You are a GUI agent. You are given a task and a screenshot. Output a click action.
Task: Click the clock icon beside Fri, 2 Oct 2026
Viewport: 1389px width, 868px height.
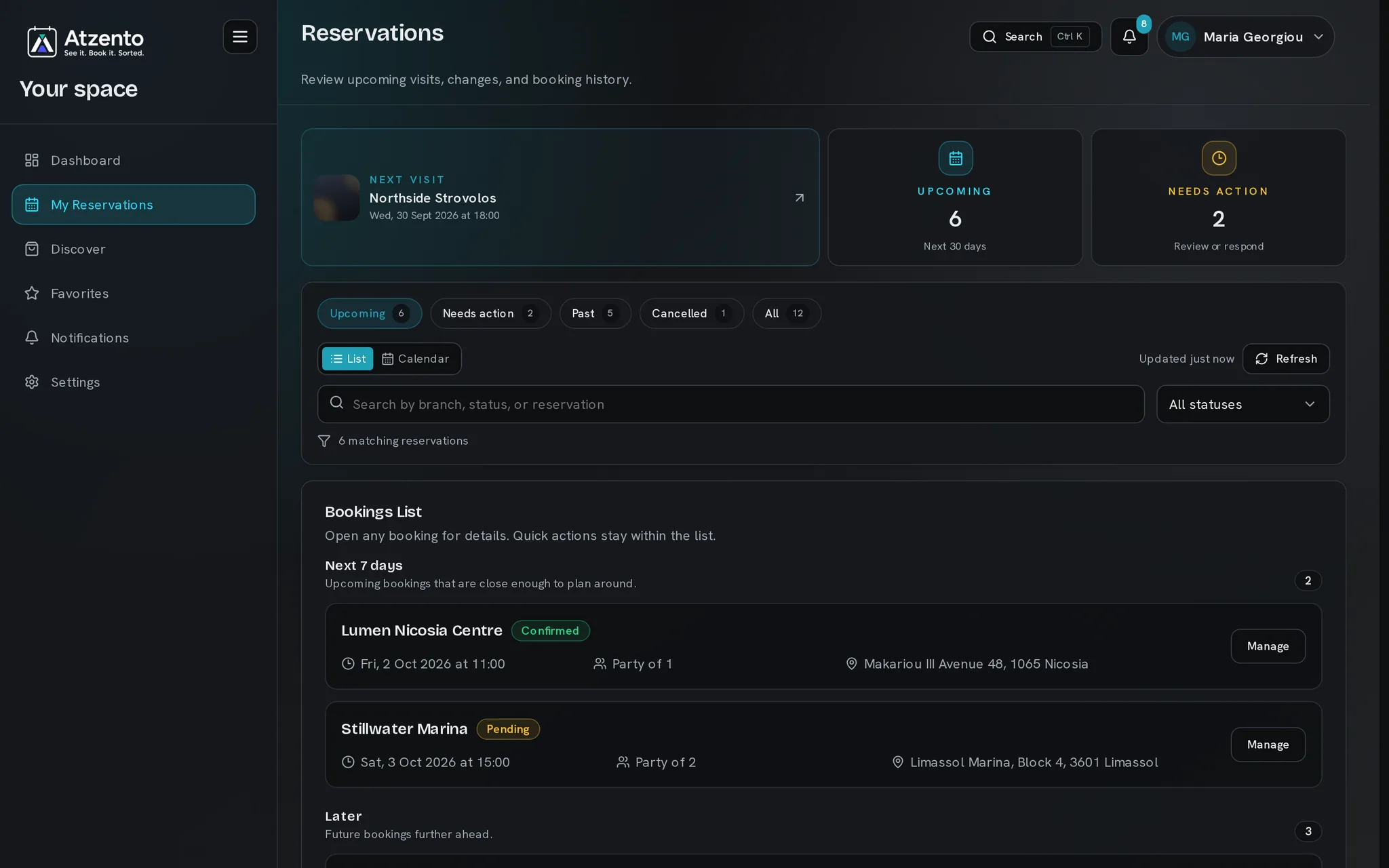click(348, 664)
